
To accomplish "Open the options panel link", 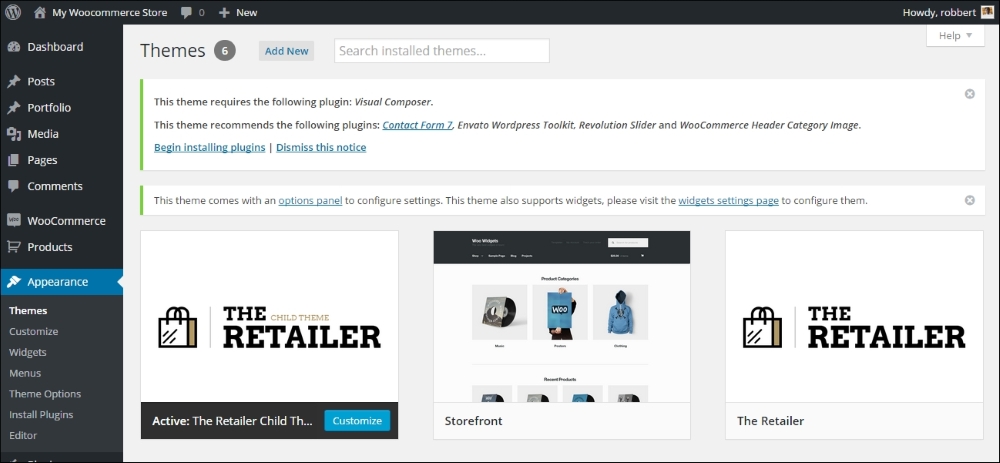I will click(x=311, y=200).
